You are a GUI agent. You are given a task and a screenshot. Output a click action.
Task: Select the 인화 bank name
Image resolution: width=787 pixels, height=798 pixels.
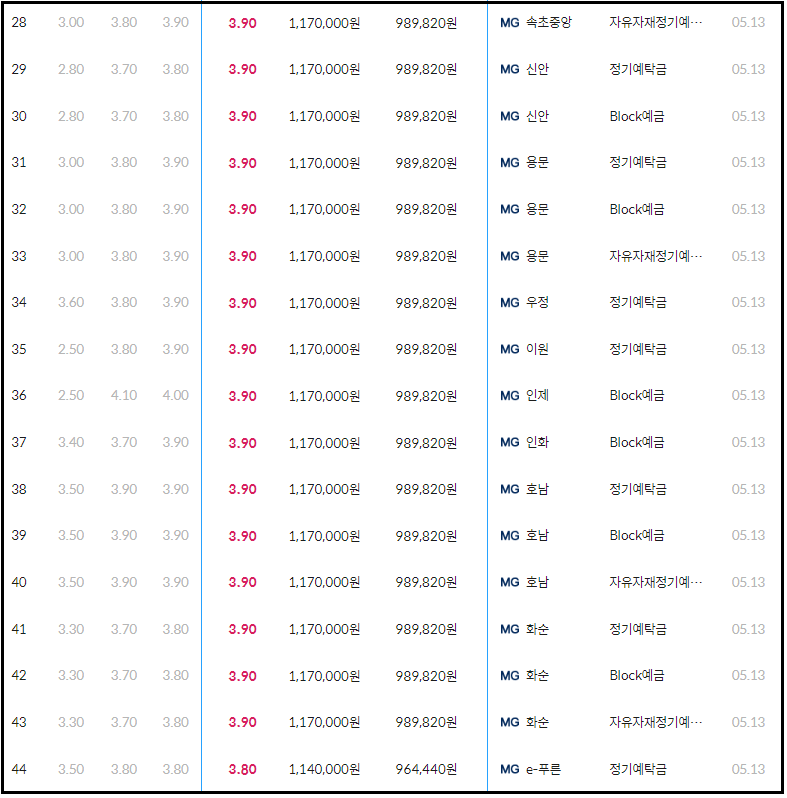[x=538, y=442]
